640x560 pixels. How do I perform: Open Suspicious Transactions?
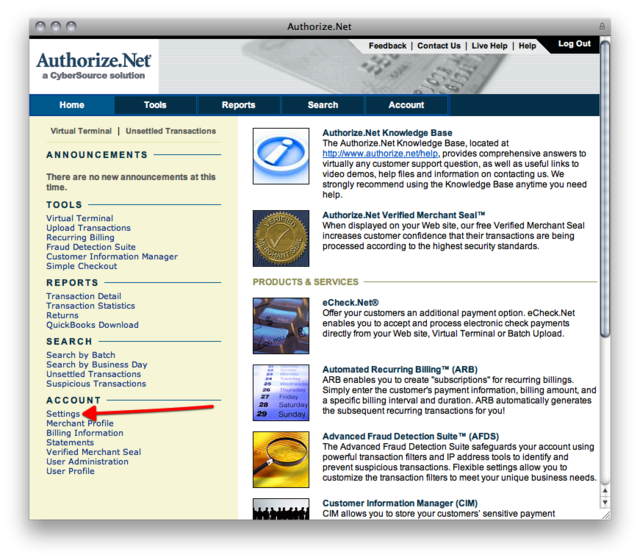click(x=96, y=384)
